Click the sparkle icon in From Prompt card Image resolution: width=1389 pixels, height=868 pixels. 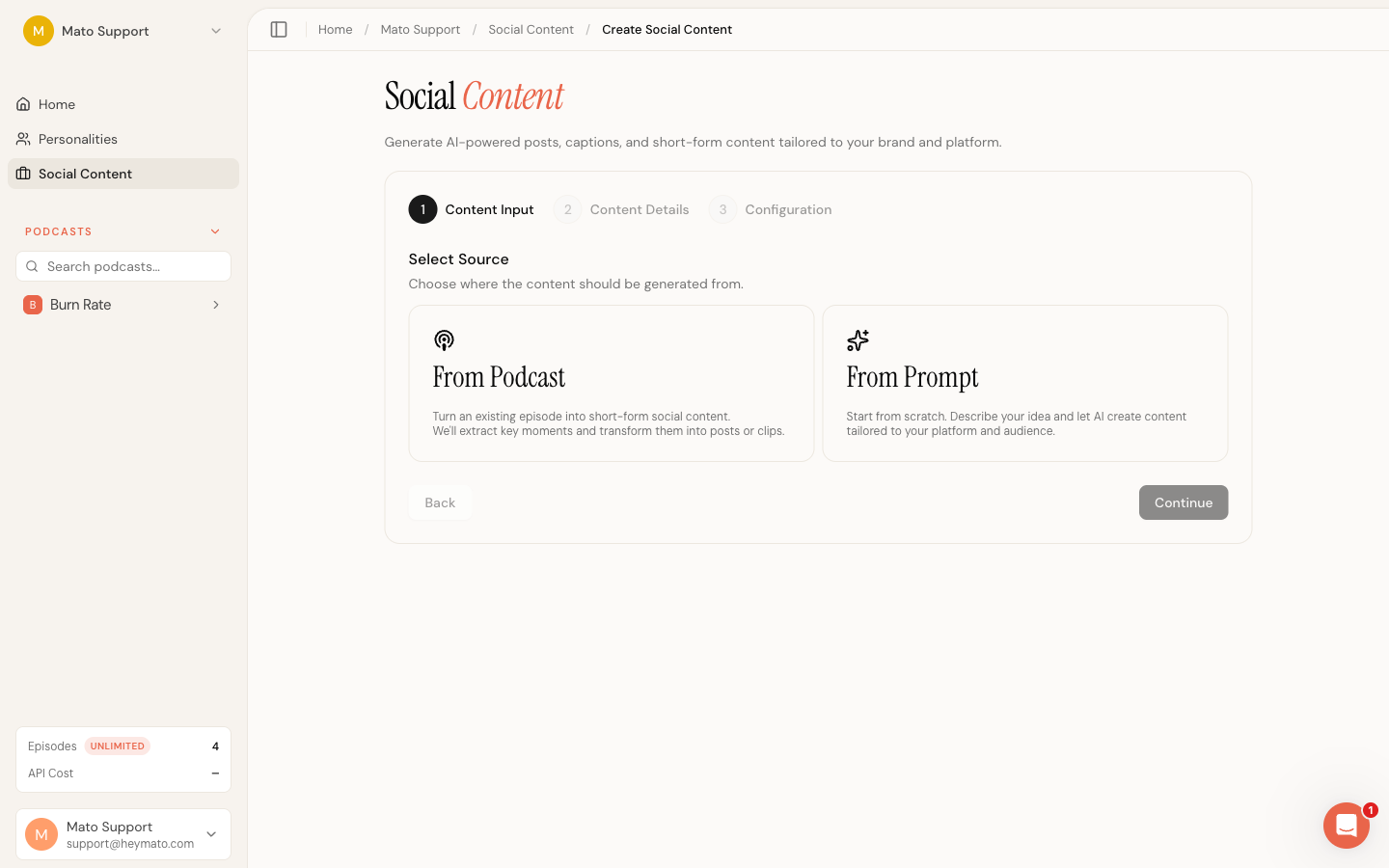click(x=858, y=339)
